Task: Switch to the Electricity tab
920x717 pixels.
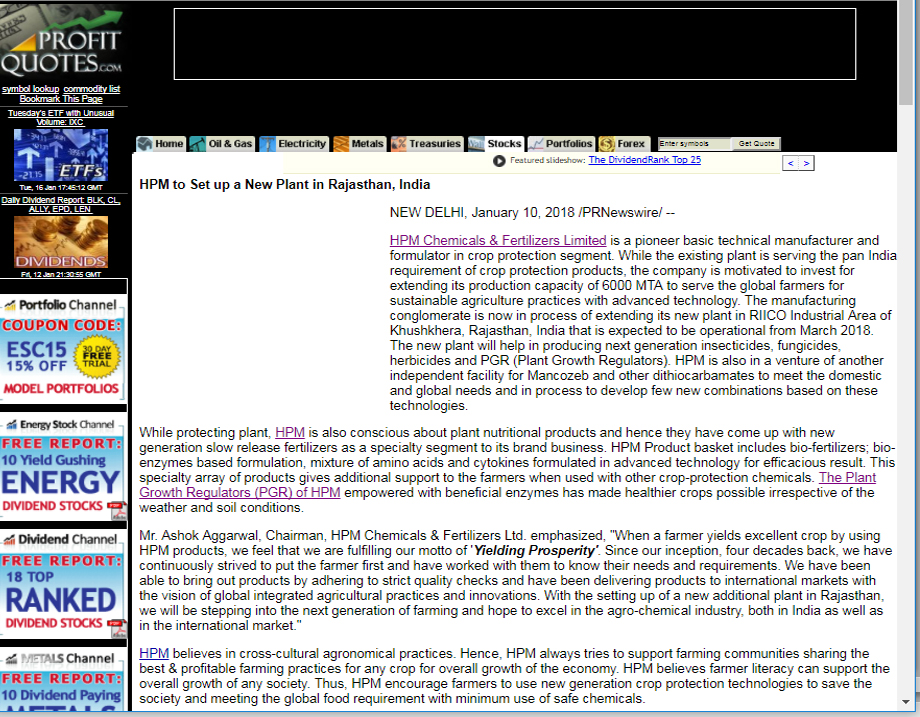Action: 293,144
